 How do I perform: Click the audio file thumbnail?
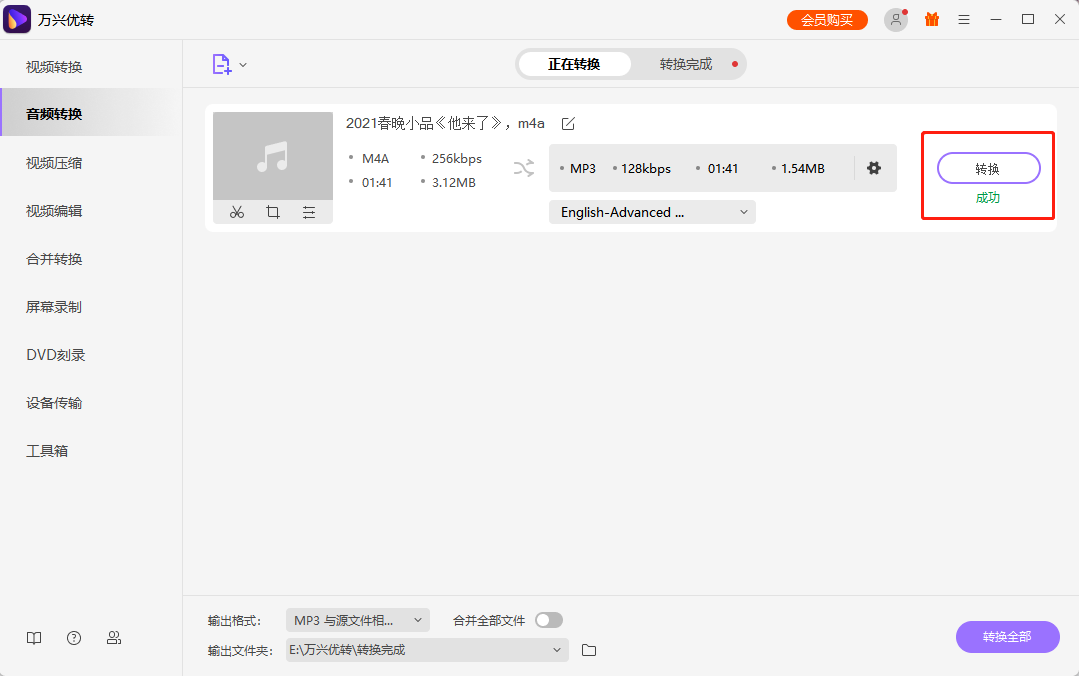[273, 156]
